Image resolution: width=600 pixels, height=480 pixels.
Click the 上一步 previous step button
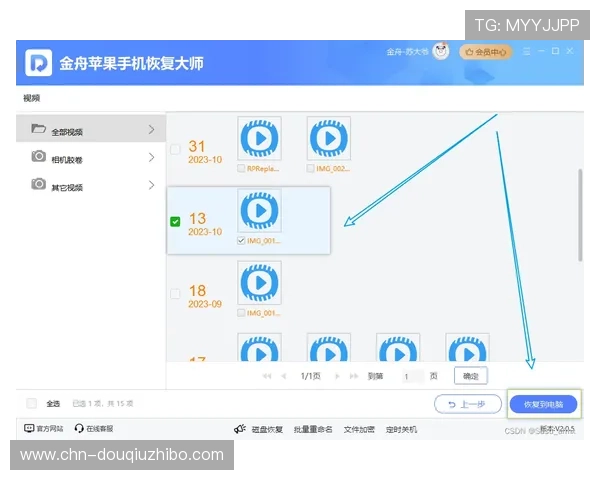click(x=468, y=404)
